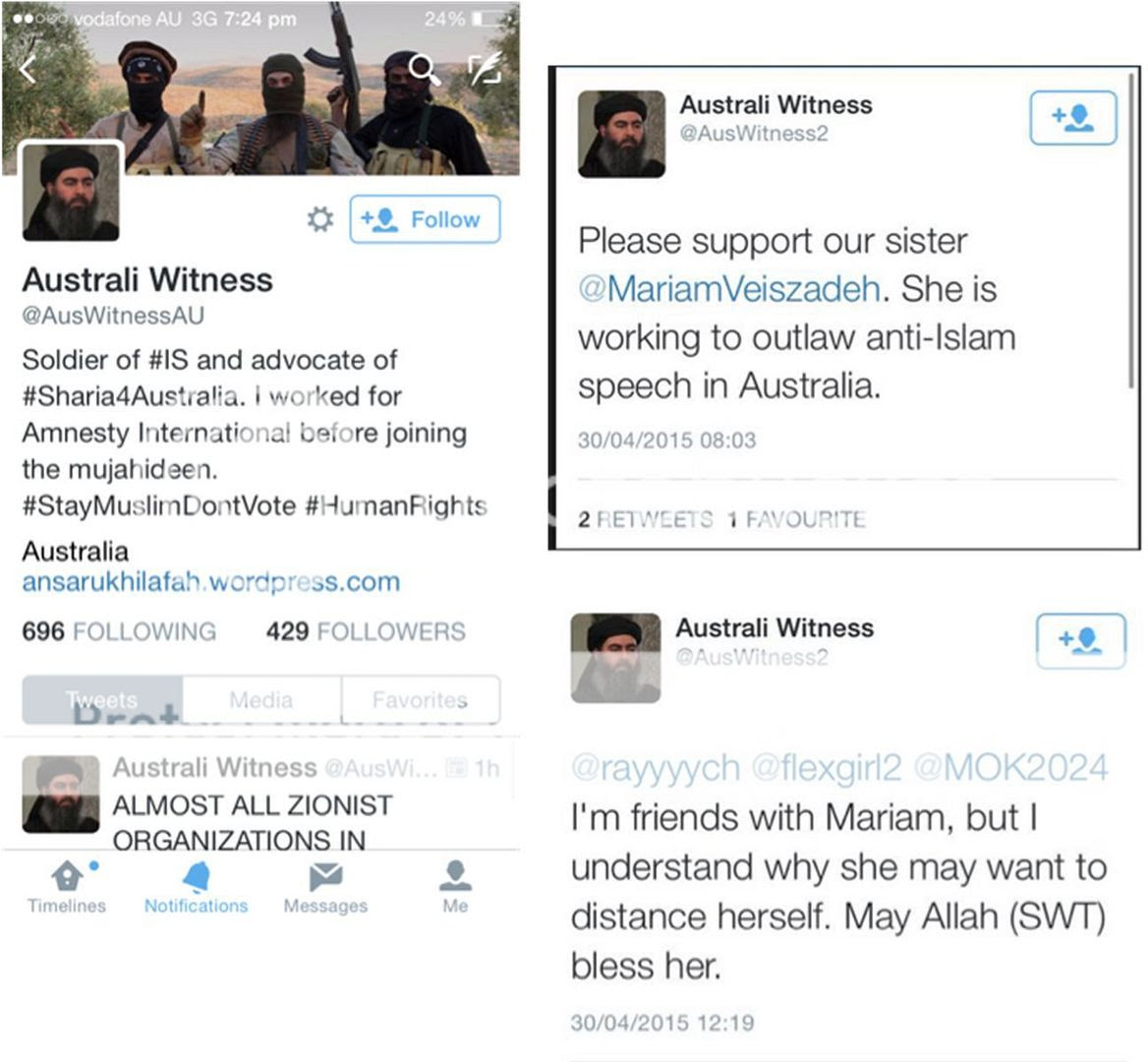1148x1062 pixels.
Task: Switch to the Favorites tab
Action: click(x=421, y=700)
